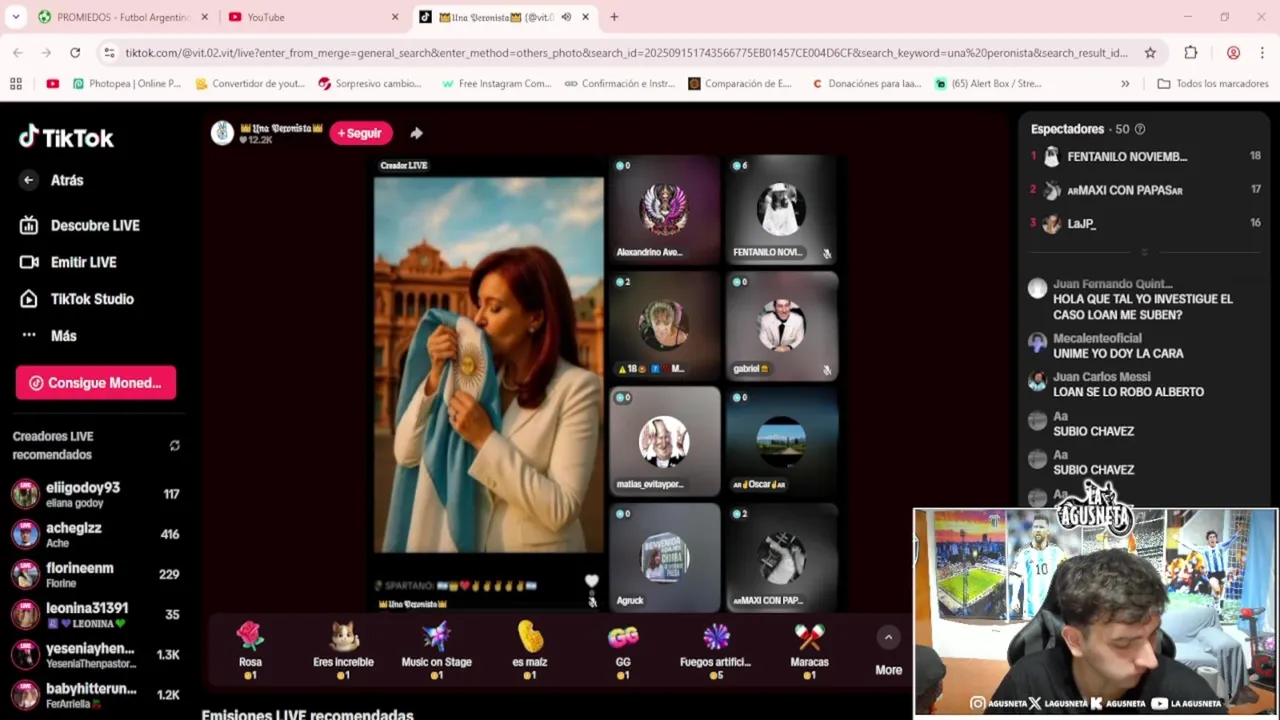Viewport: 1280px width, 720px height.
Task: Send the GG gift
Action: pos(623,650)
